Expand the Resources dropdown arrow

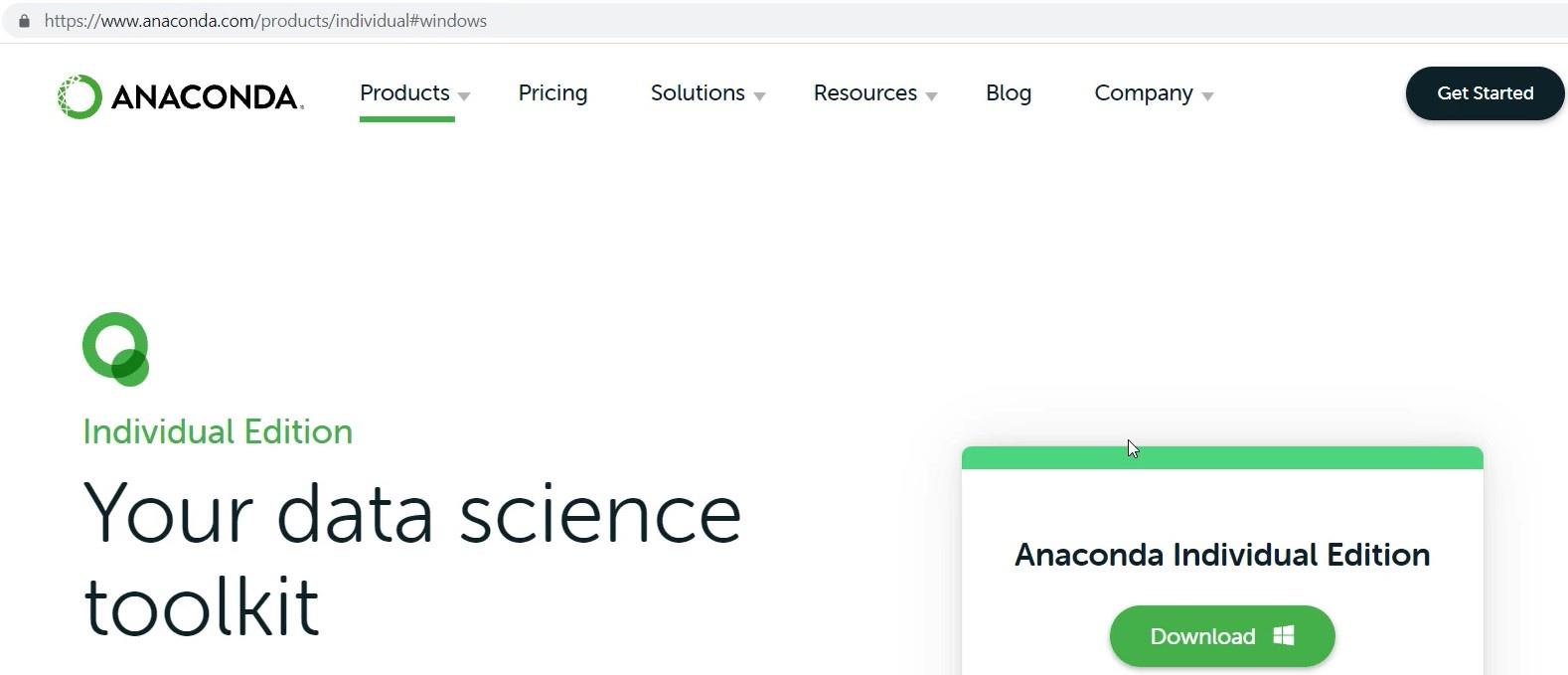[x=931, y=96]
